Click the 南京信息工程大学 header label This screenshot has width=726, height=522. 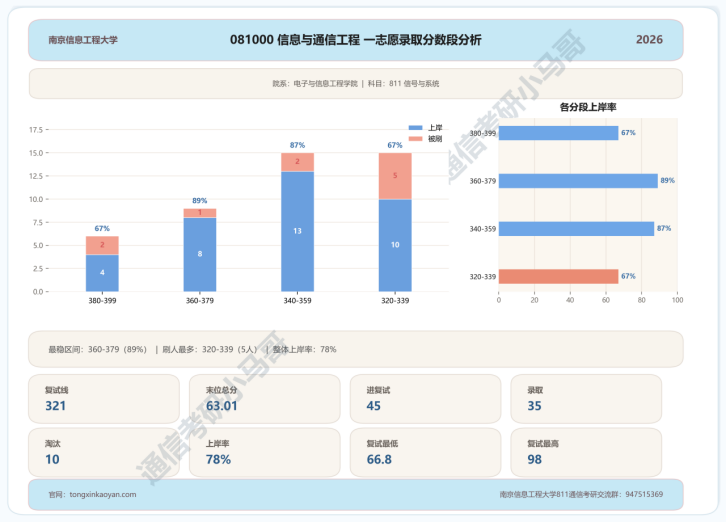[x=83, y=40]
